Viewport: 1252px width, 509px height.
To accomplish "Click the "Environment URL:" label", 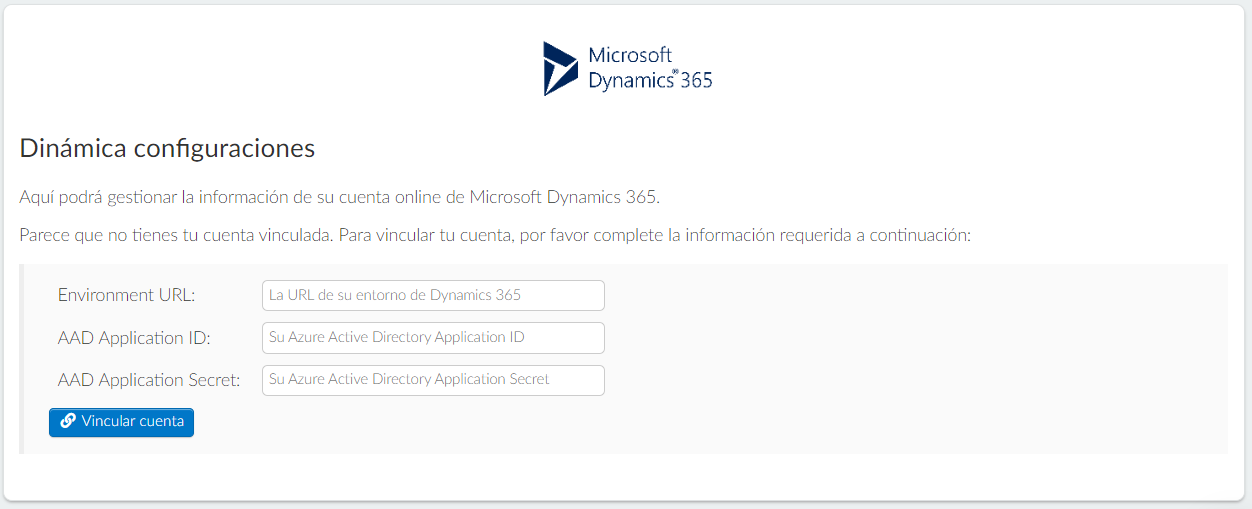I will coord(127,296).
